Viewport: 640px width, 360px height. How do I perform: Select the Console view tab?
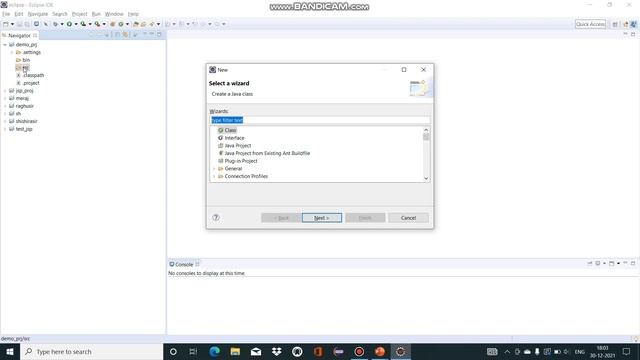184,264
